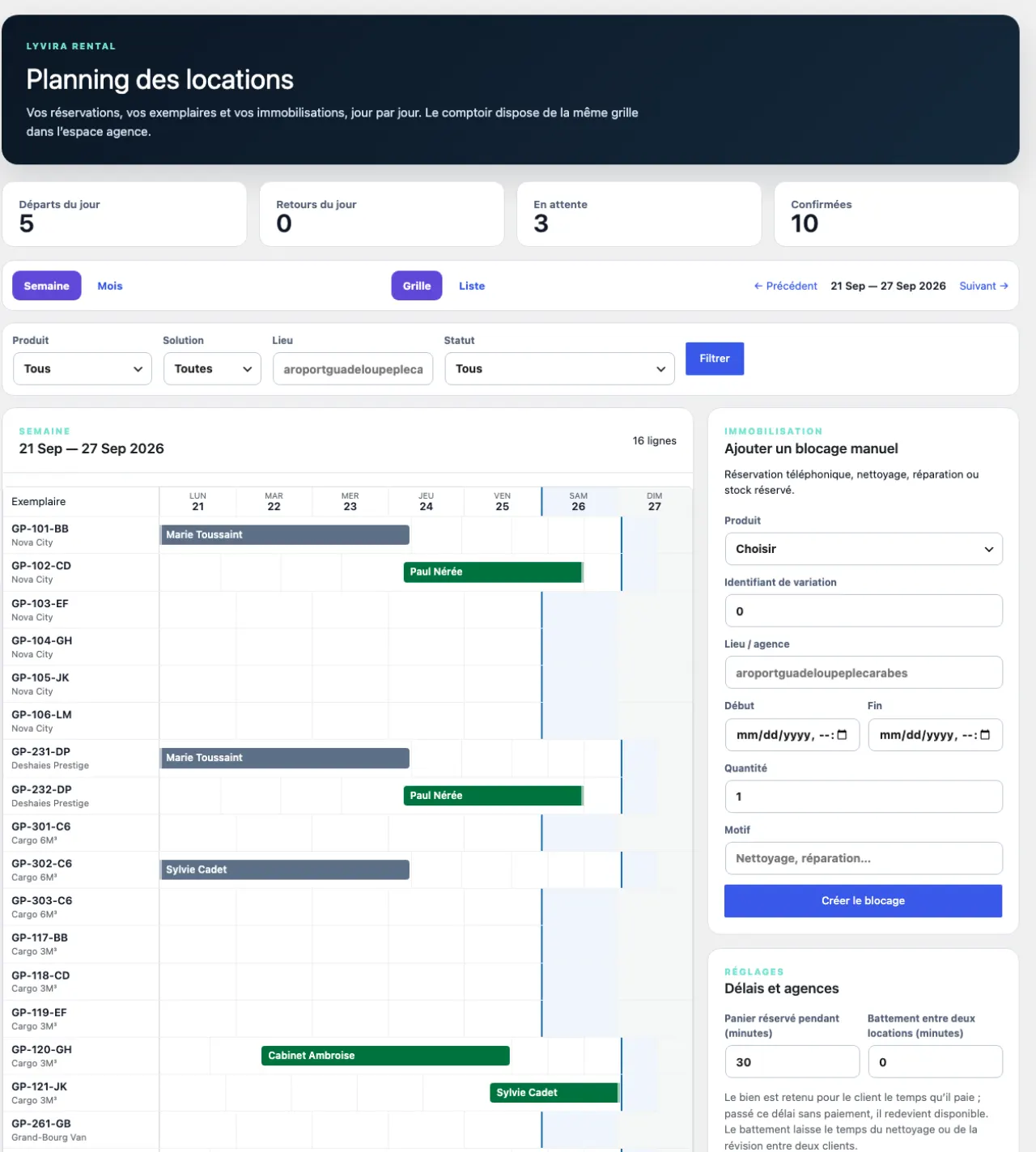Select the Grille display toggle

coord(417,286)
